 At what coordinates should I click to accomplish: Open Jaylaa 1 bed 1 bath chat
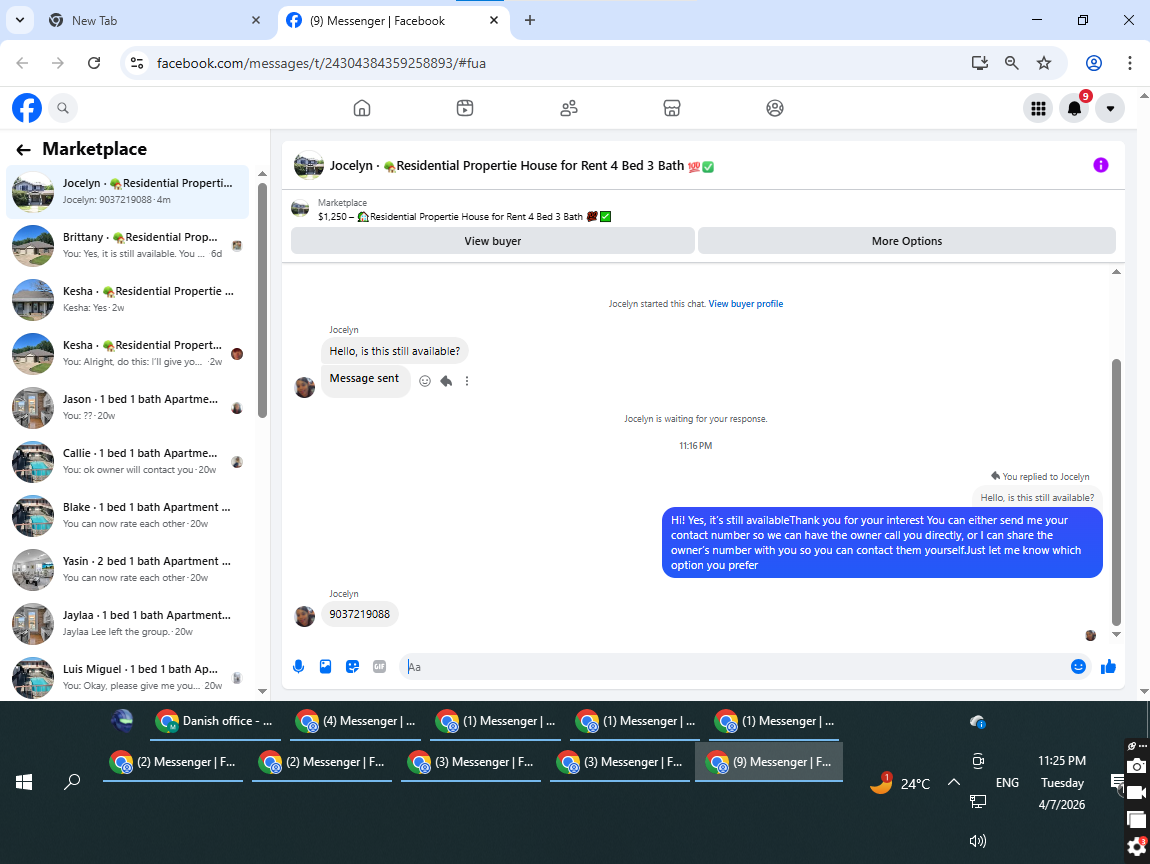pyautogui.click(x=128, y=623)
